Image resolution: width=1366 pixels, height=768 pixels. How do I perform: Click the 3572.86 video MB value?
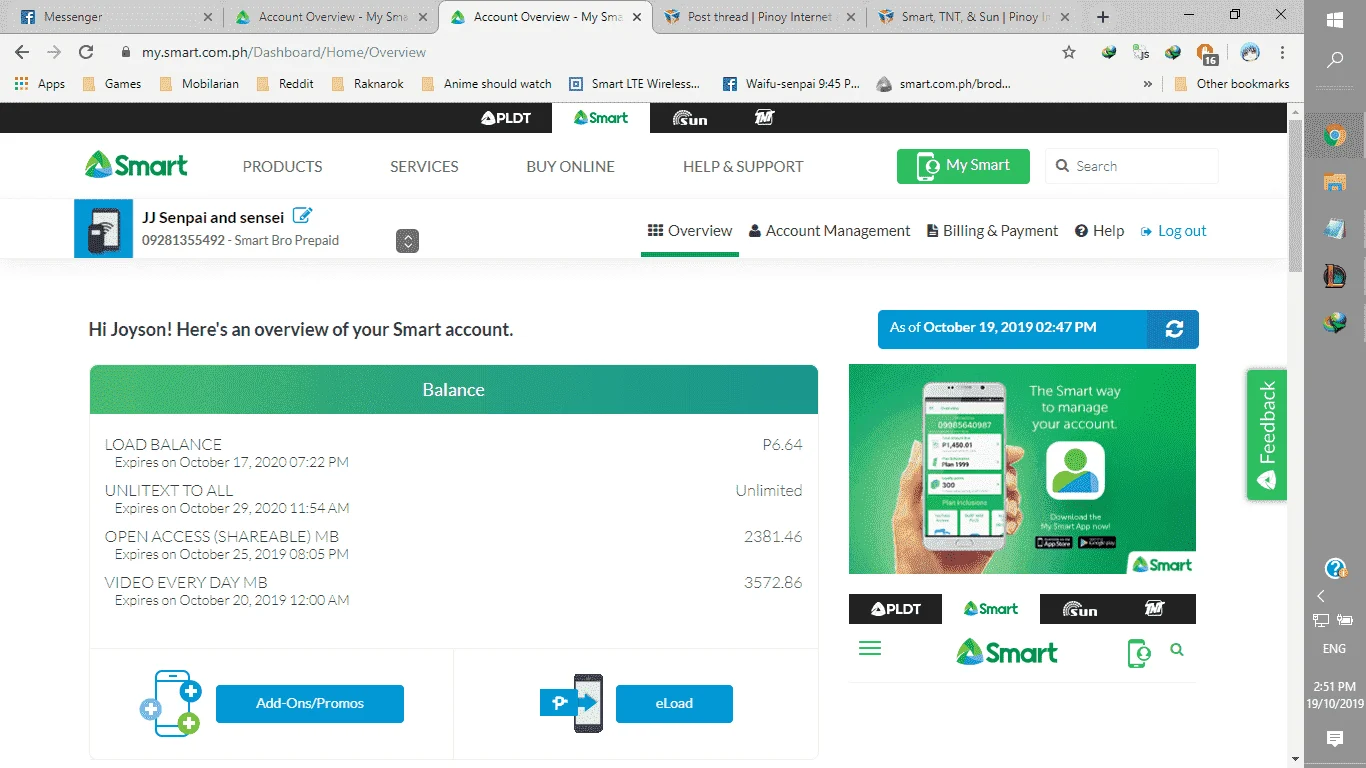point(773,583)
